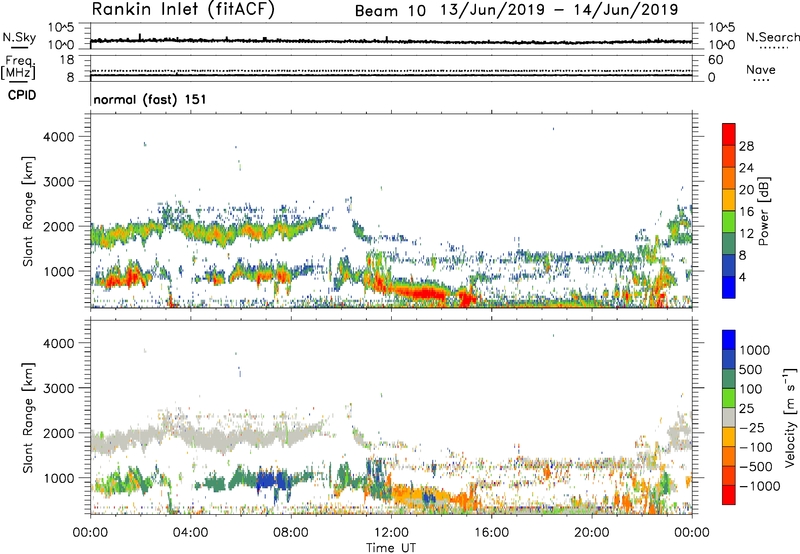Click the gray ground-scatter band near 2000 km in the velocity panel

[x=209, y=437]
